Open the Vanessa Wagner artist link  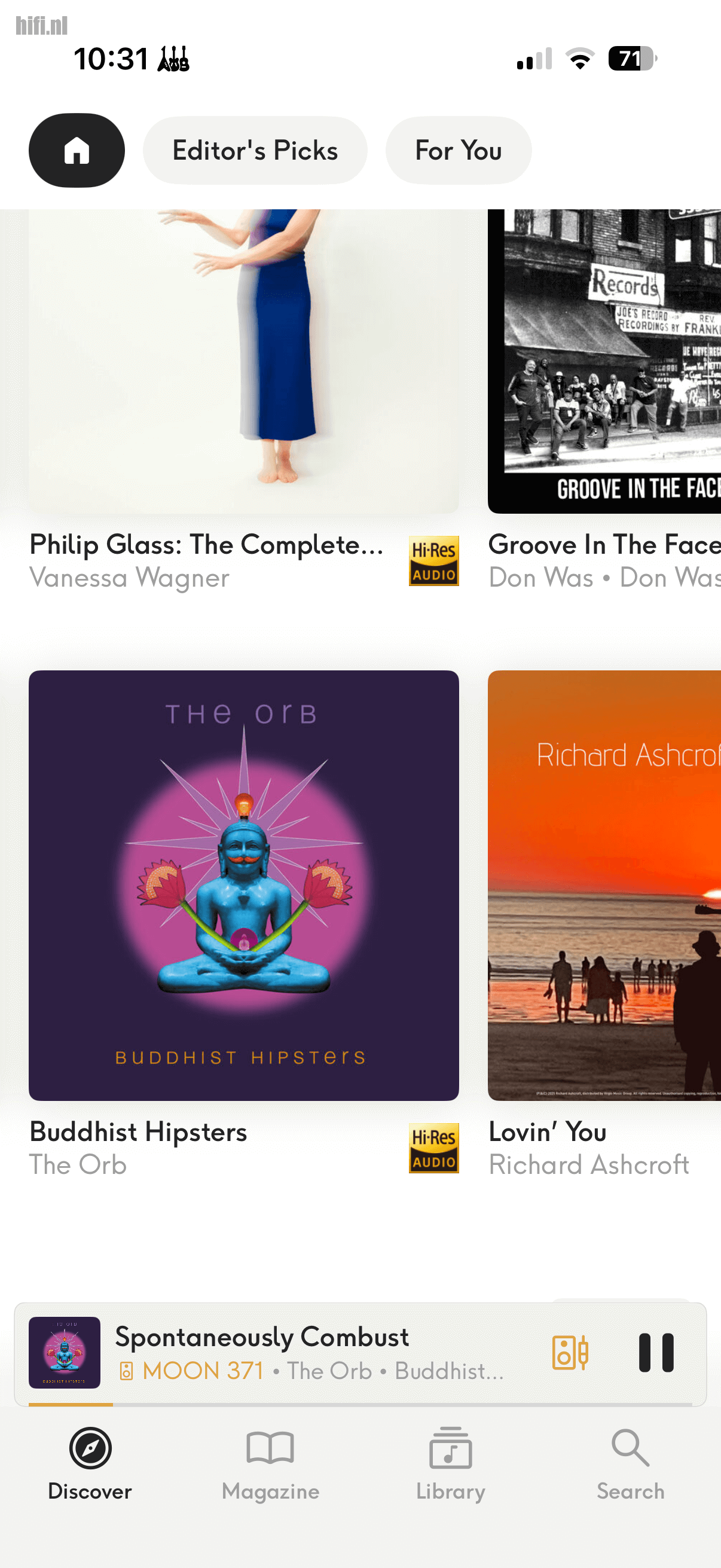[130, 578]
